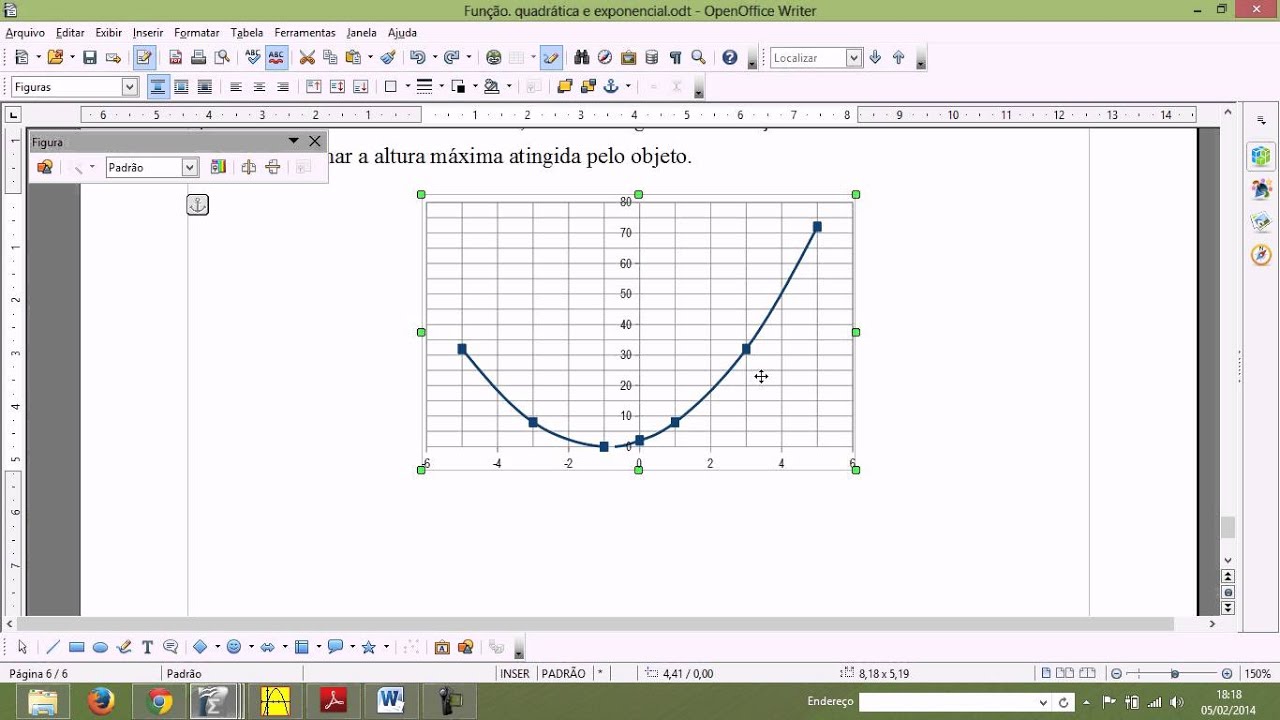The image size is (1280, 720).
Task: Open Inserir menu
Action: 148,33
